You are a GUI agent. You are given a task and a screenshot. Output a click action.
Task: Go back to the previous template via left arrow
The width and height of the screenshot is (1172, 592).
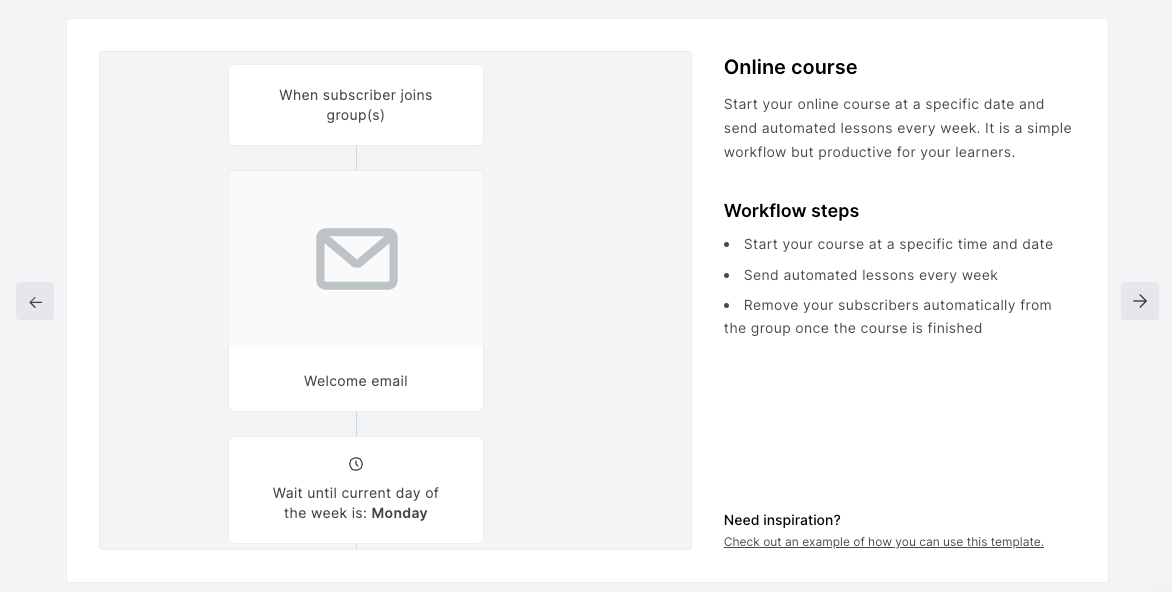[x=35, y=301]
